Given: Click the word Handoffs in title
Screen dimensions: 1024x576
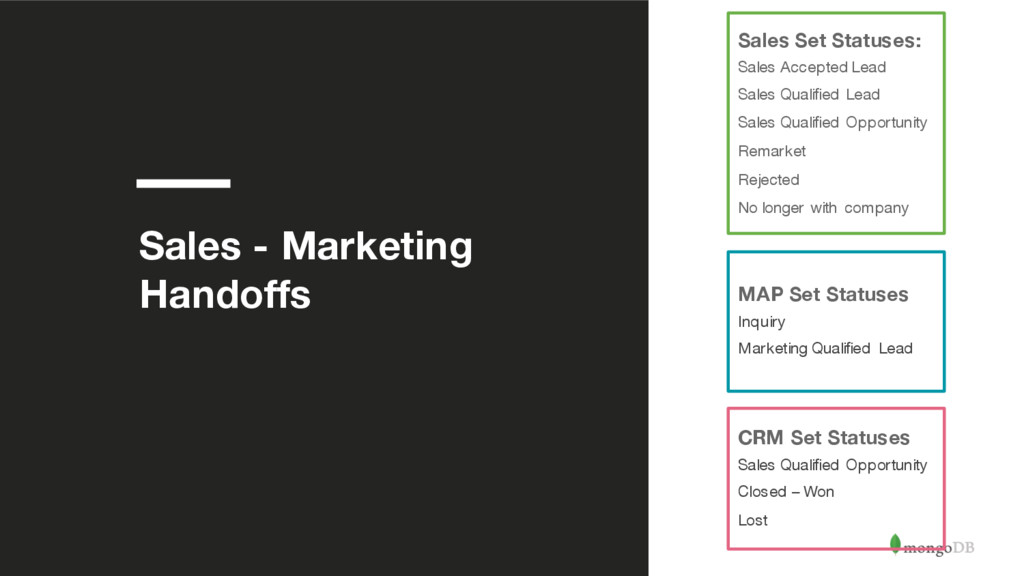Looking at the screenshot, I should point(225,295).
